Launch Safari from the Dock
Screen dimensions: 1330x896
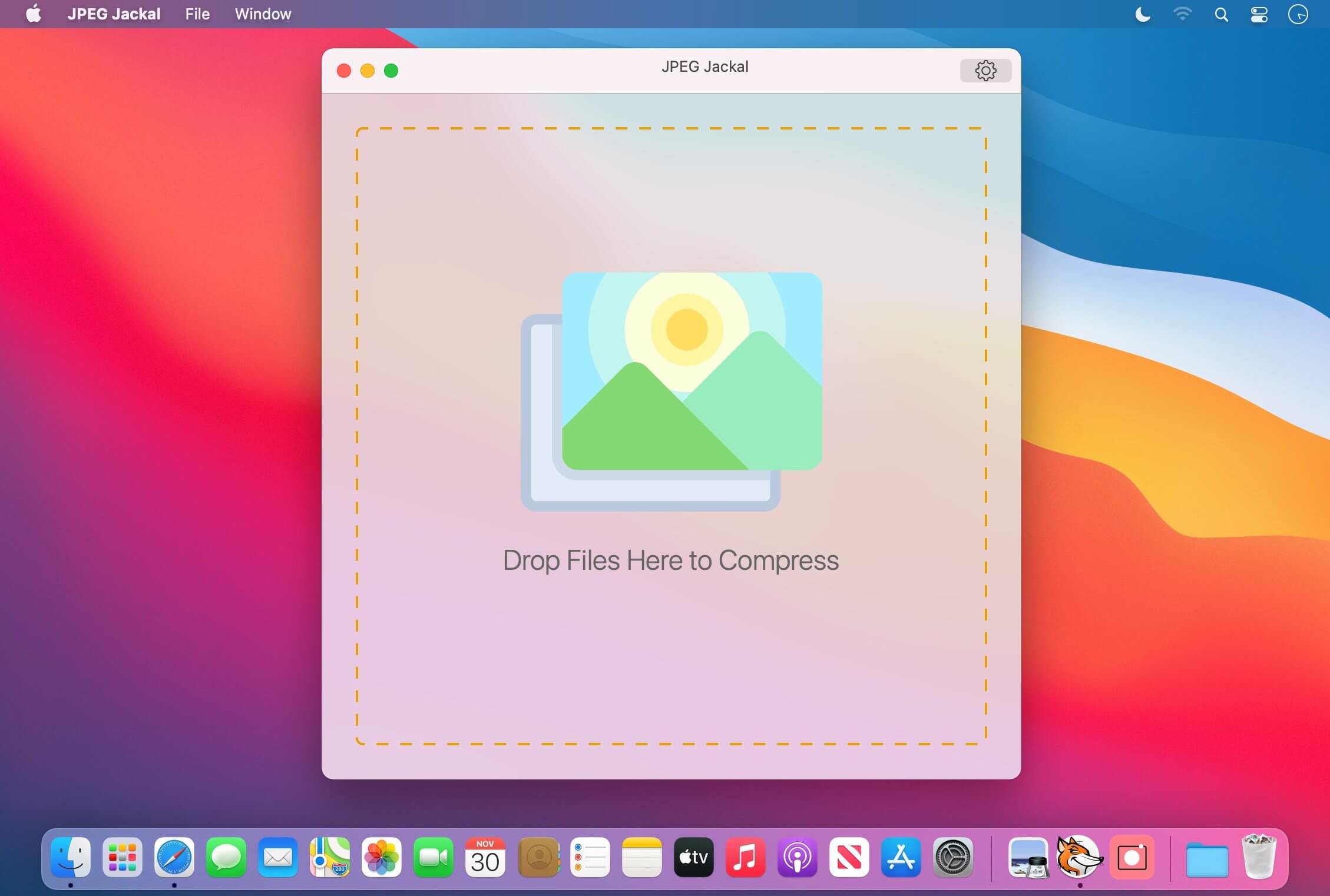tap(174, 858)
